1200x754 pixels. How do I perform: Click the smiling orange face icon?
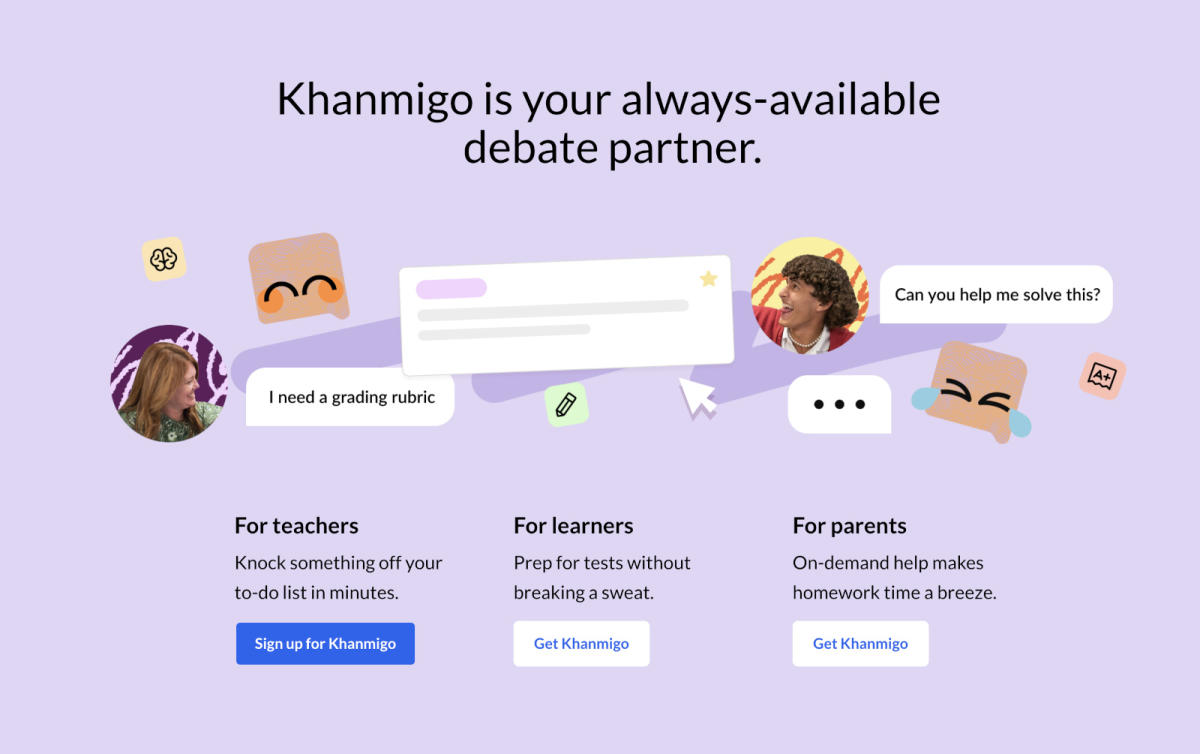click(298, 279)
